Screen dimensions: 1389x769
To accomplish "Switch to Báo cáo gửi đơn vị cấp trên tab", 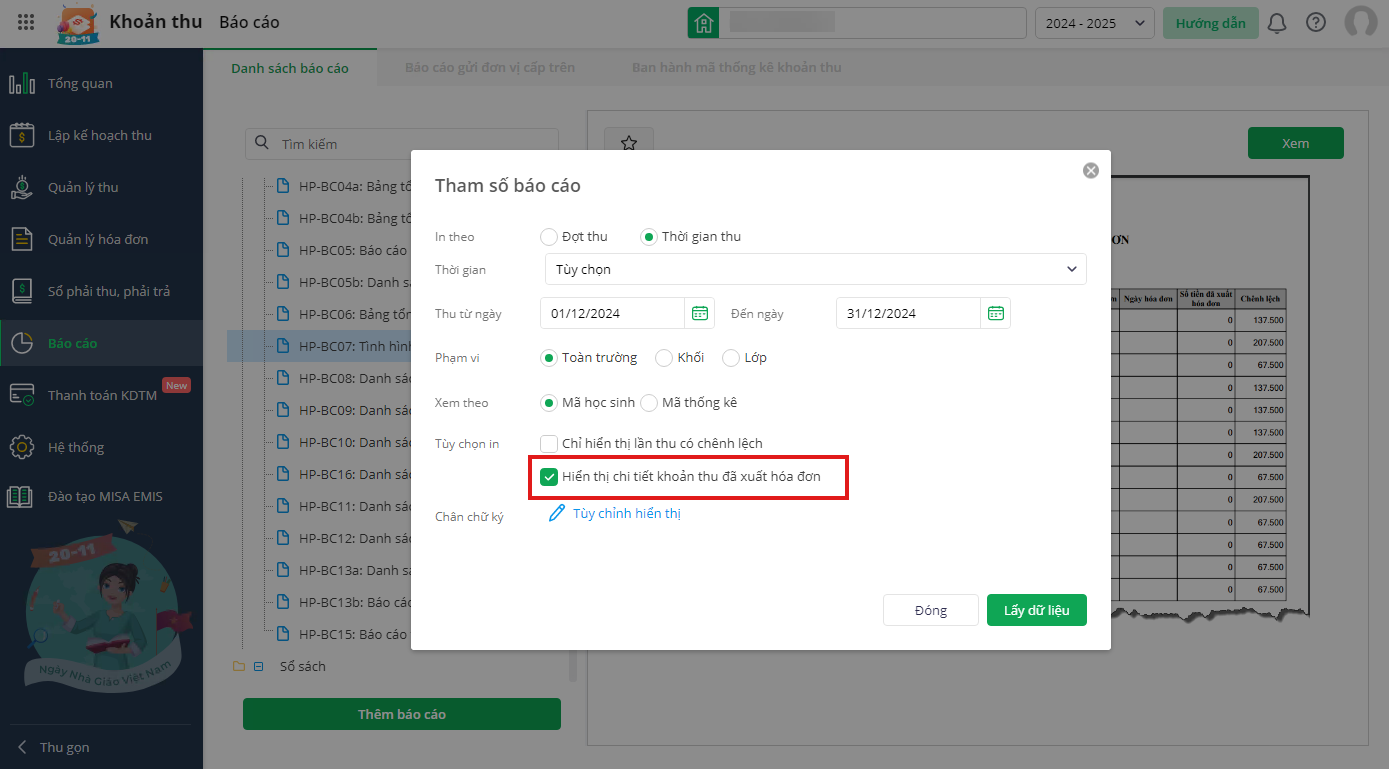I will 490,68.
